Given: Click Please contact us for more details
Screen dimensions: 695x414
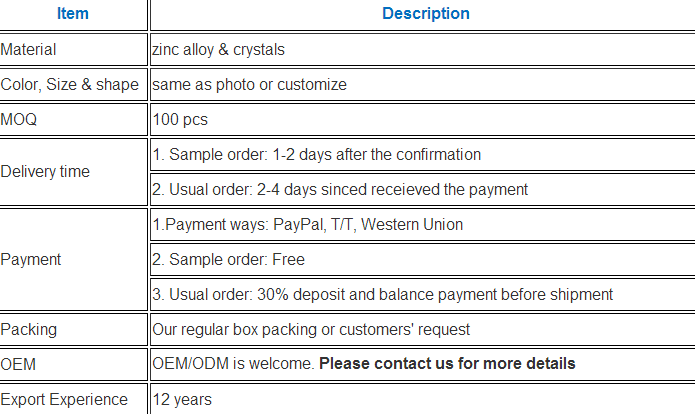Looking at the screenshot, I should coord(447,363).
